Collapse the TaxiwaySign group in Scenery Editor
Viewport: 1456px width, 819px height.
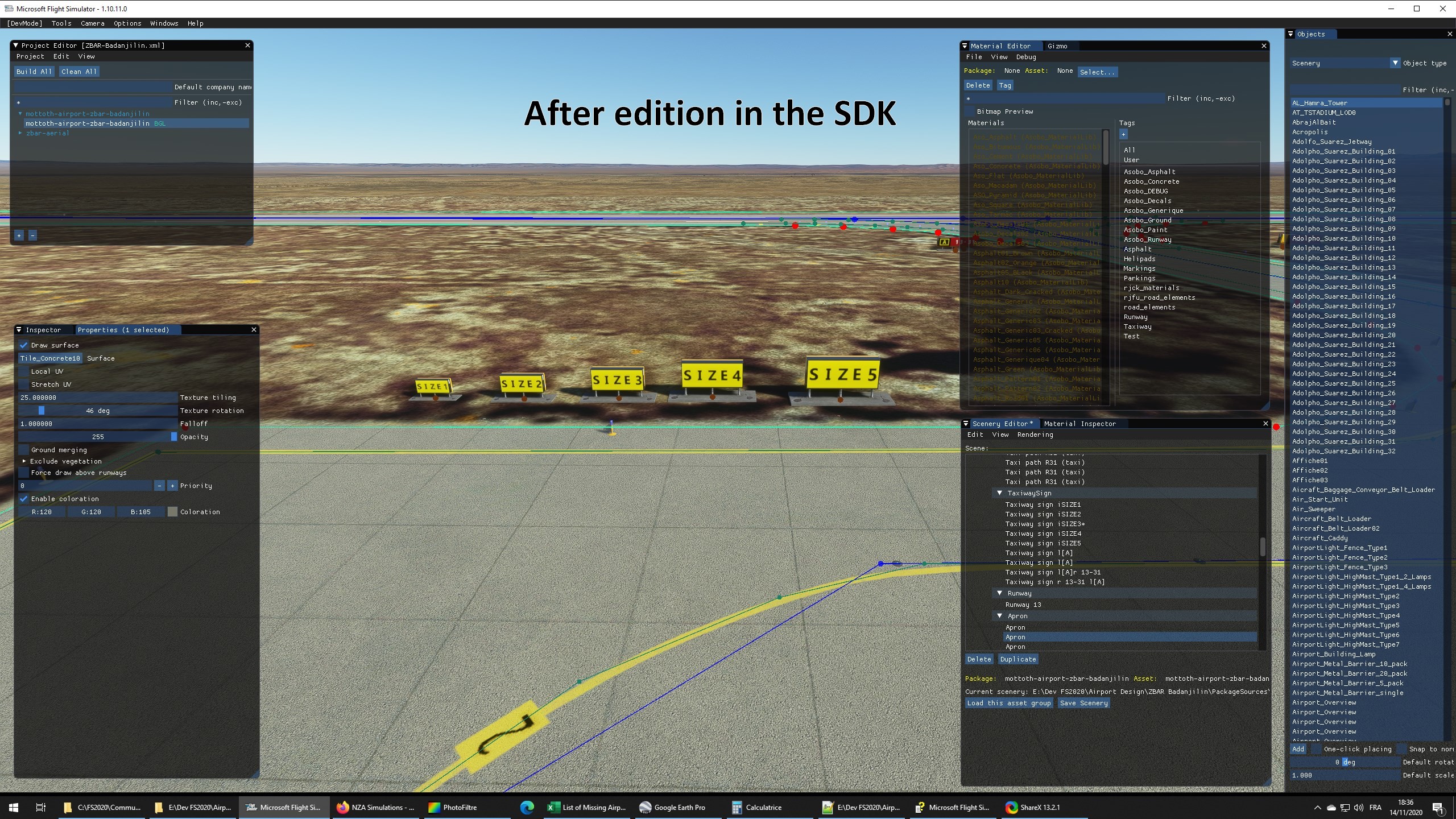[1000, 493]
